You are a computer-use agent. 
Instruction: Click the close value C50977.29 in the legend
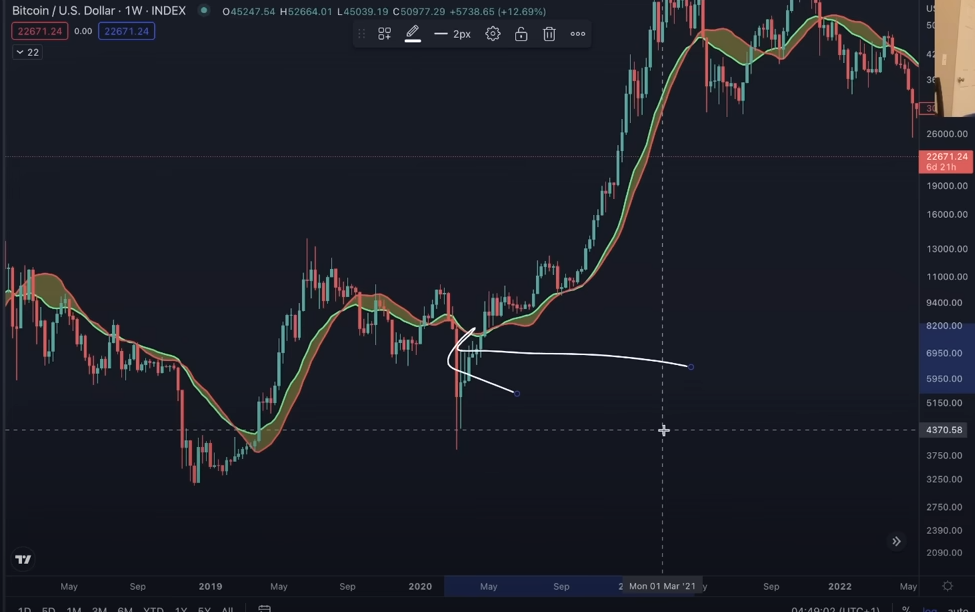tap(419, 11)
